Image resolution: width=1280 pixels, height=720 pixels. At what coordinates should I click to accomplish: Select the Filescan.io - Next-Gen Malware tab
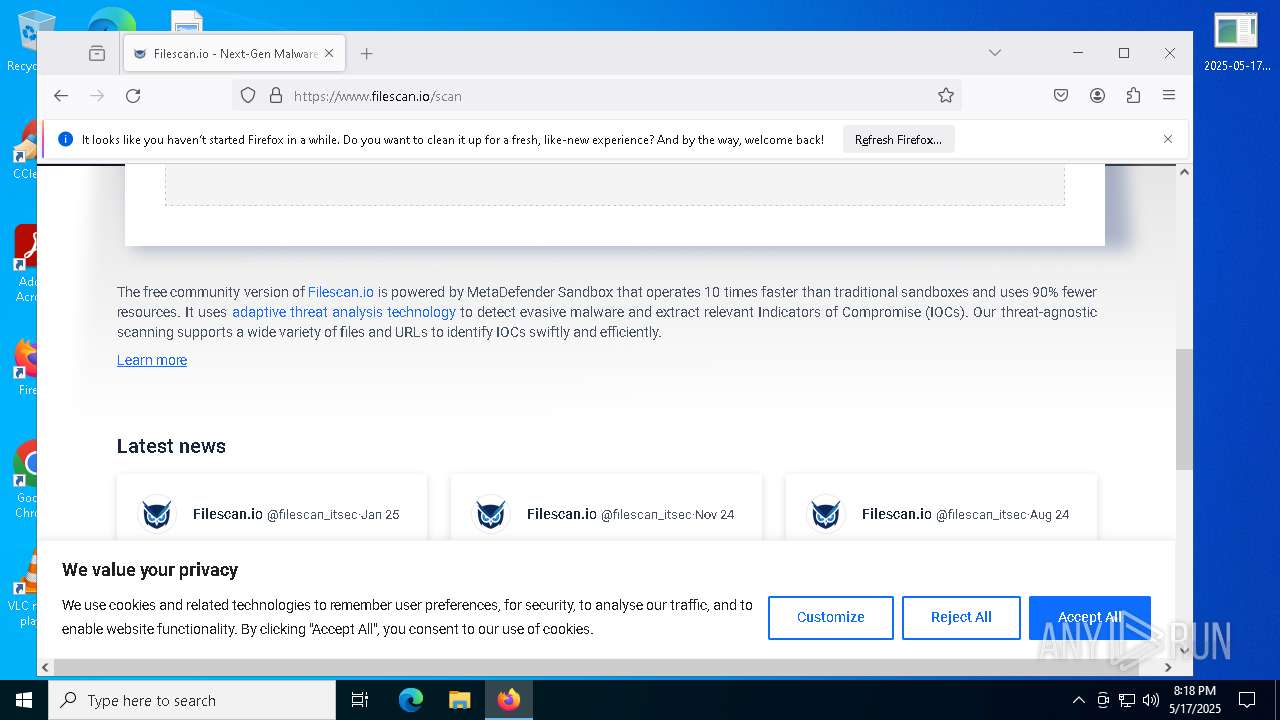(235, 53)
